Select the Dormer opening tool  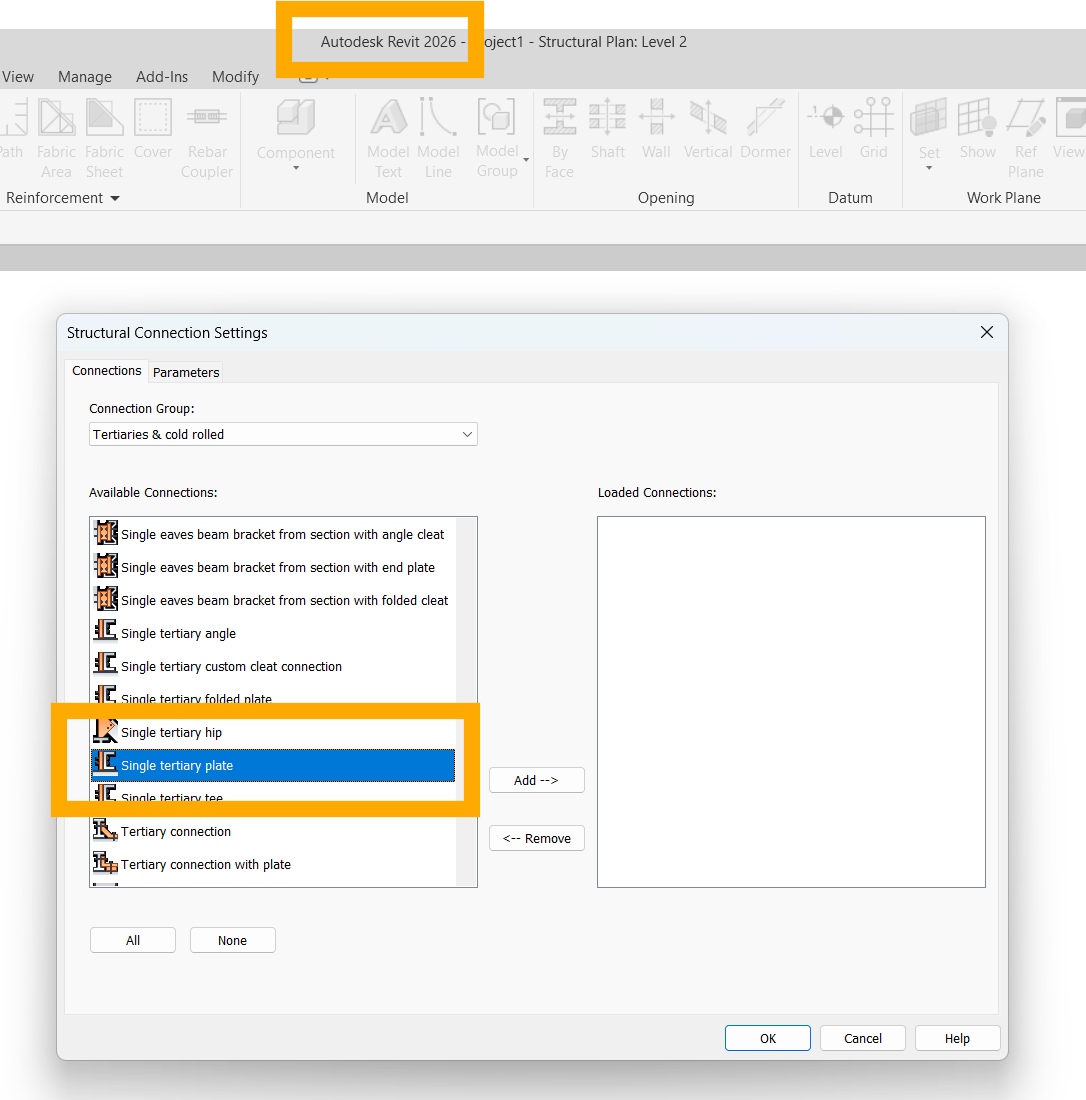(765, 130)
